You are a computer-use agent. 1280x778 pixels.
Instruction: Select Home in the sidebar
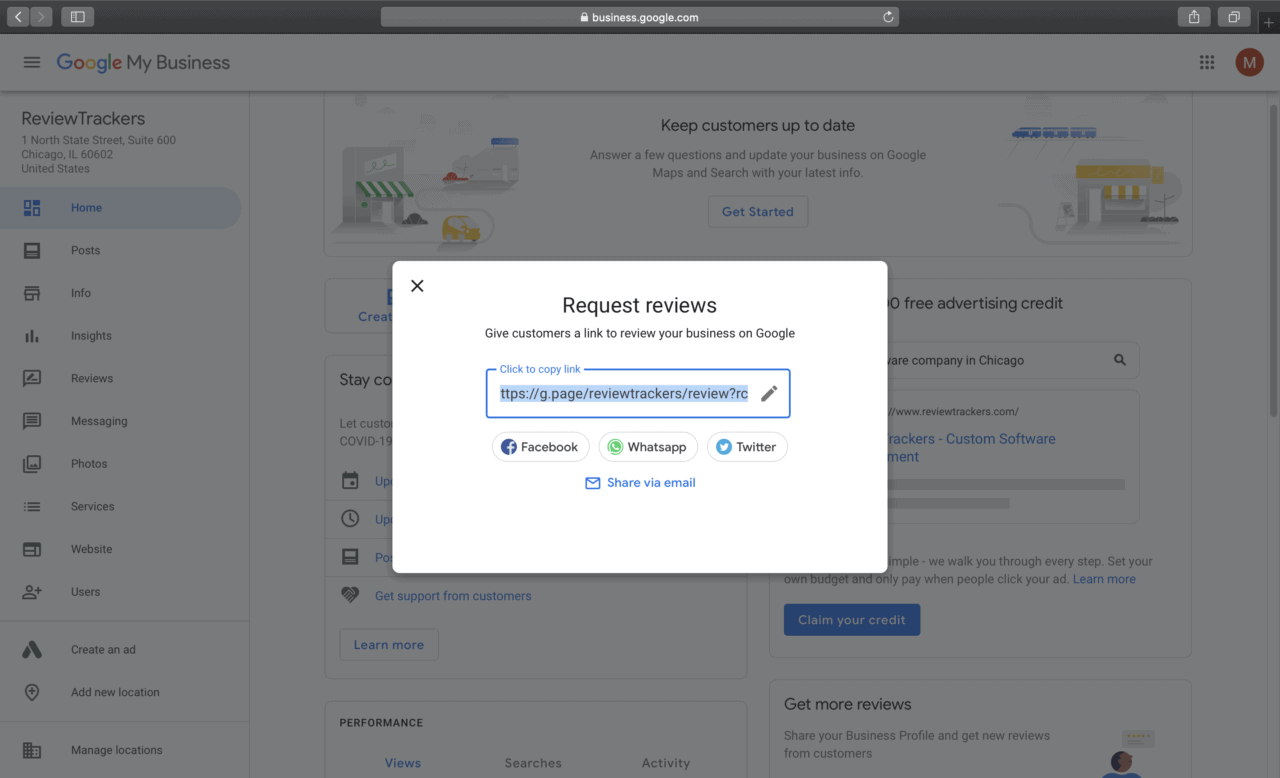[x=120, y=208]
